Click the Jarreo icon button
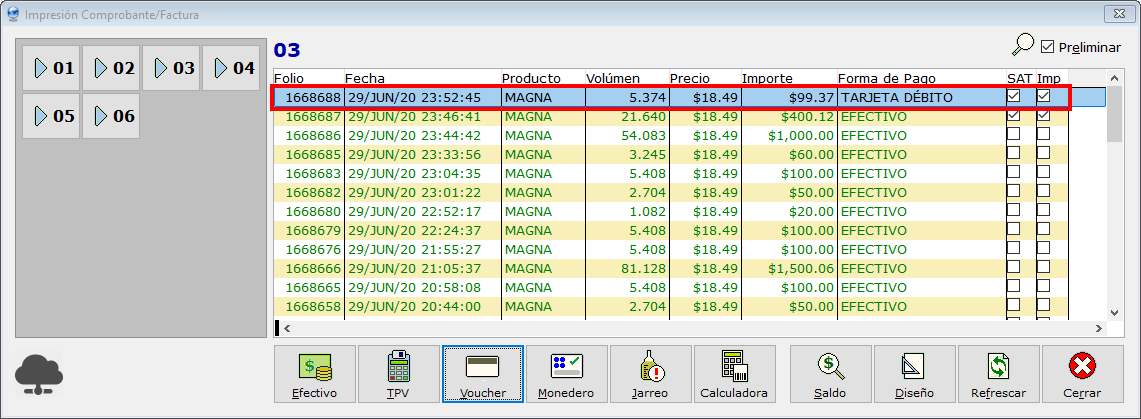1141x419 pixels. [x=650, y=375]
